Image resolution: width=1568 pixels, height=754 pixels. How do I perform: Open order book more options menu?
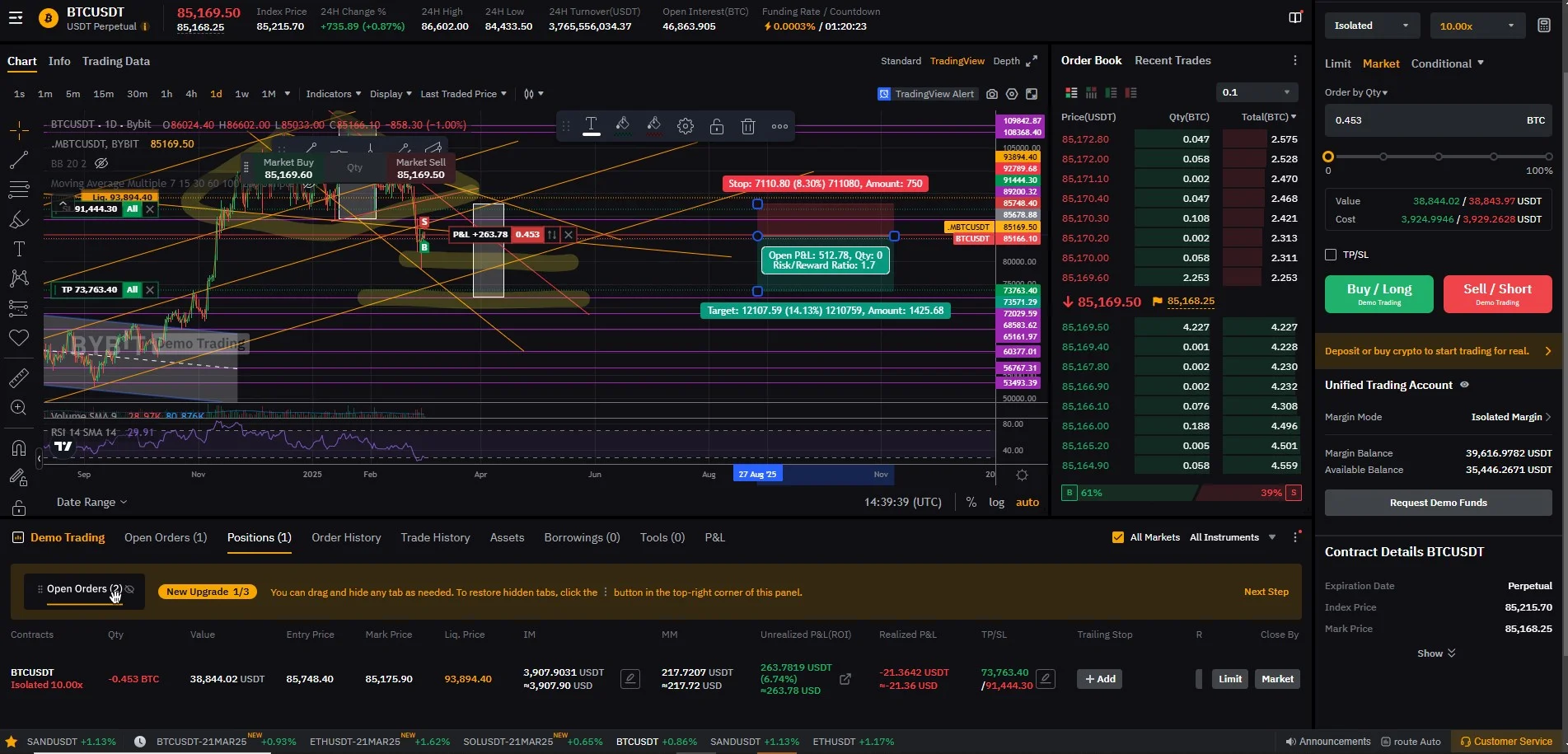pos(1295,60)
